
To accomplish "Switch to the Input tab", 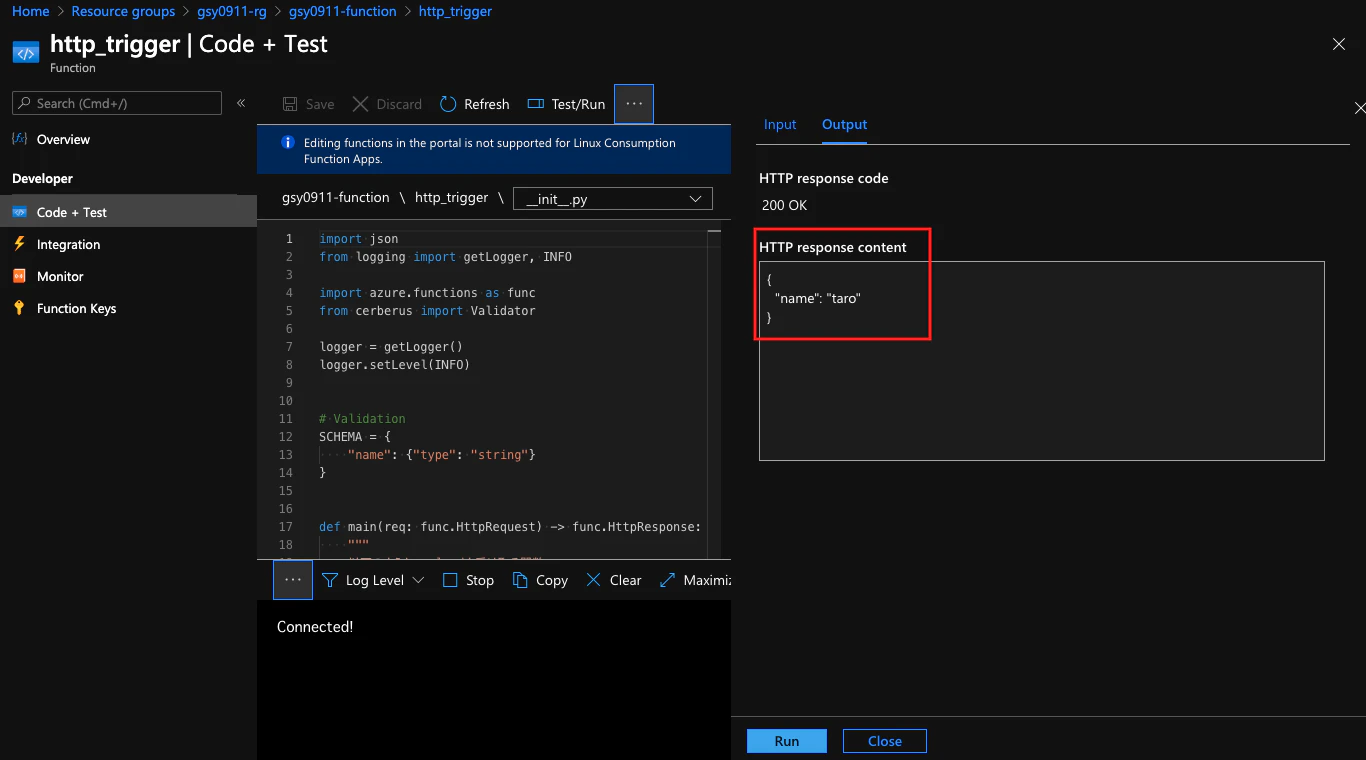I will [780, 124].
